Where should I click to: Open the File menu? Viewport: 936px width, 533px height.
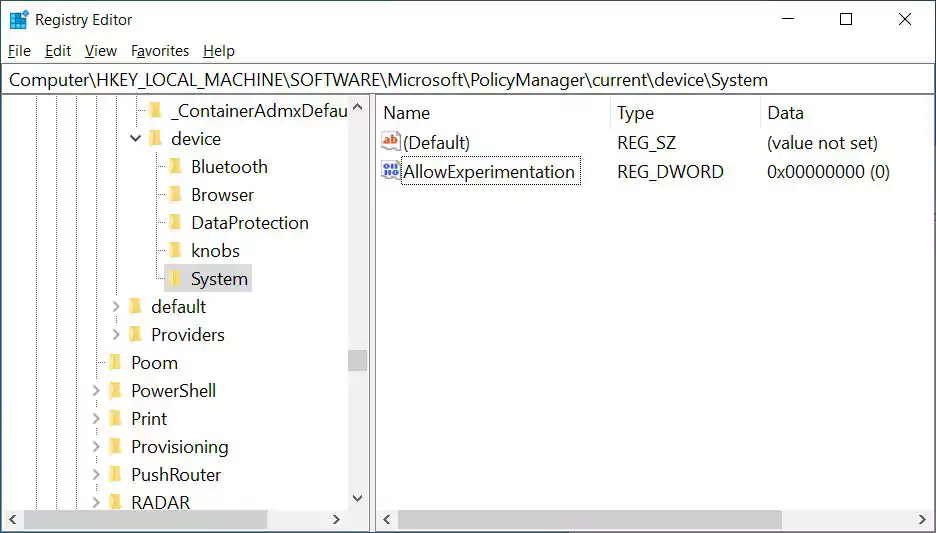19,51
